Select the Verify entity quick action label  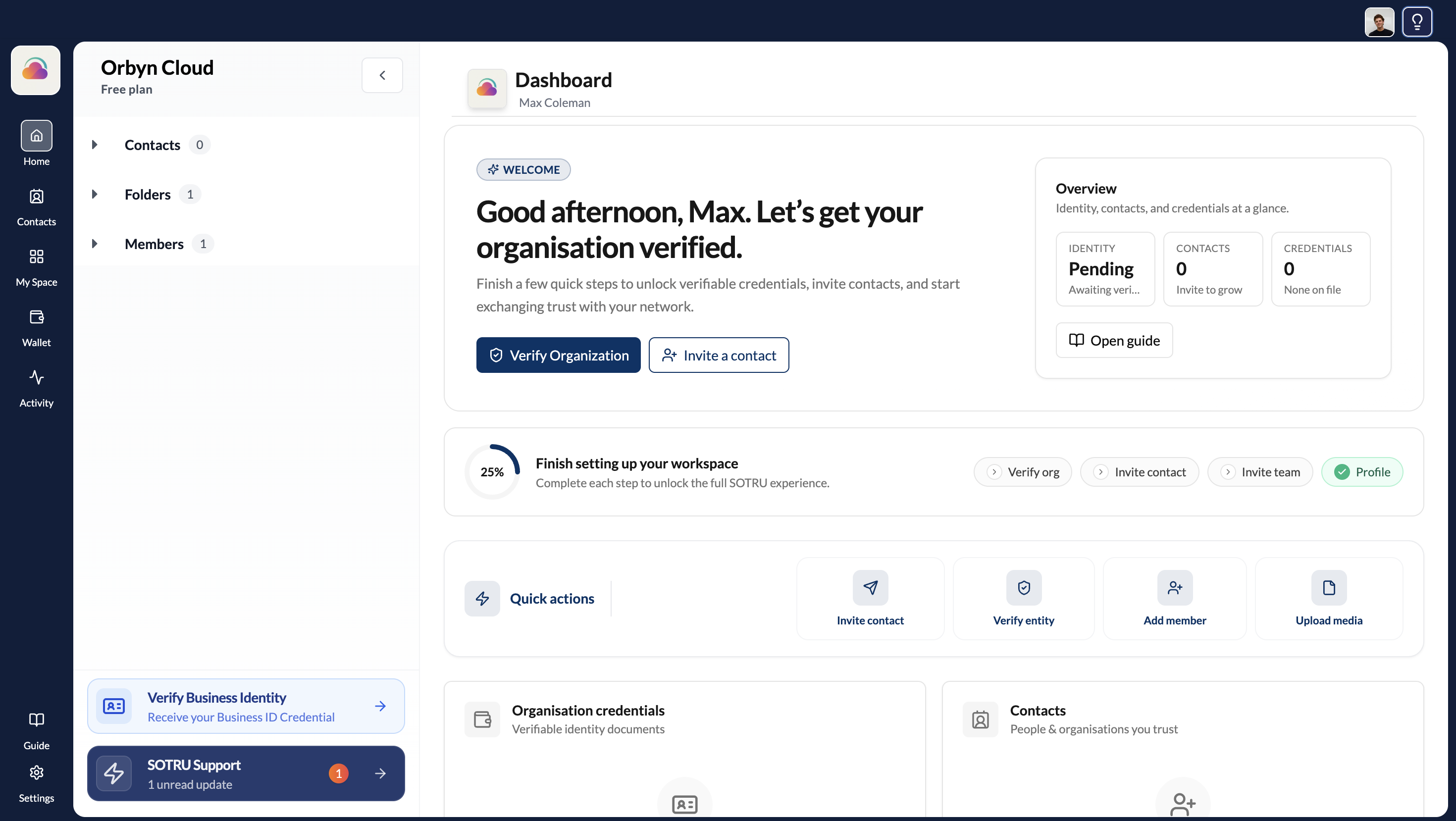pyautogui.click(x=1024, y=620)
